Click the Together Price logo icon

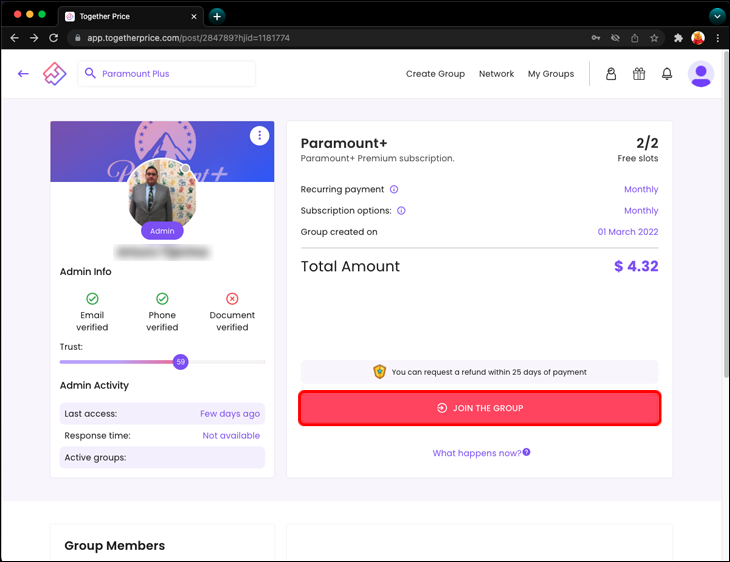(54, 74)
